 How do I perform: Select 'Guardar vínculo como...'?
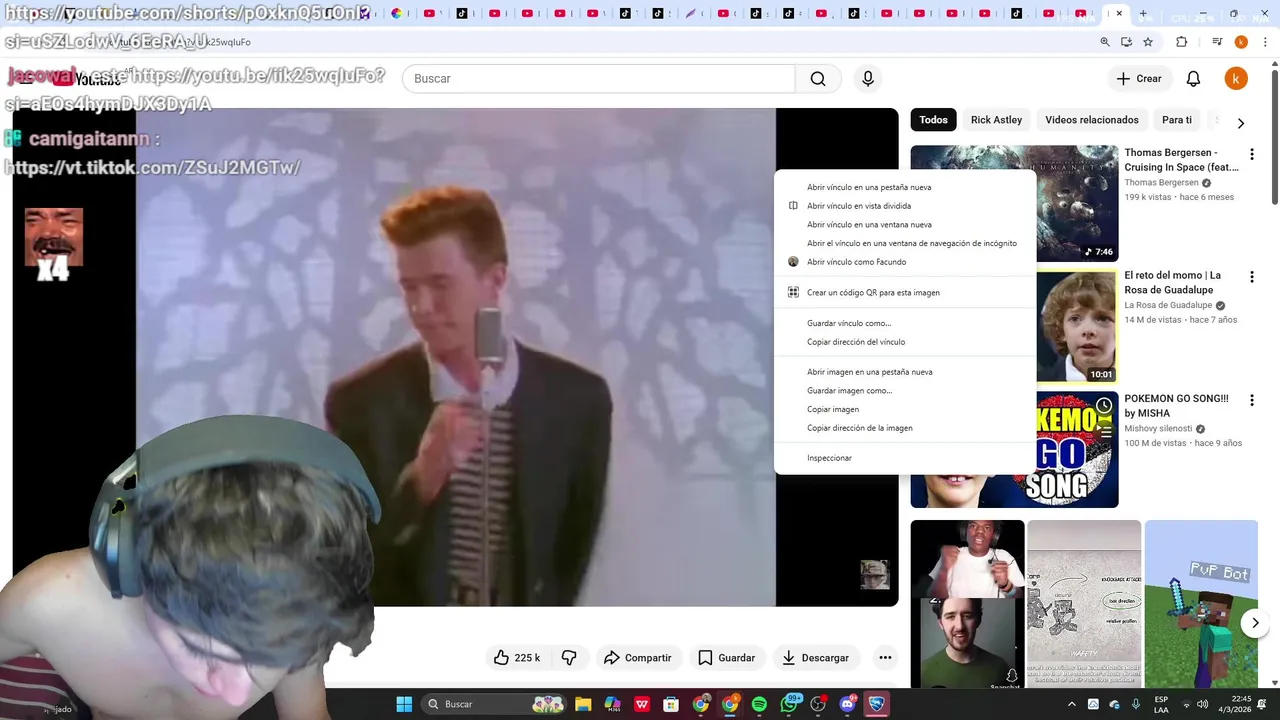coord(905,323)
